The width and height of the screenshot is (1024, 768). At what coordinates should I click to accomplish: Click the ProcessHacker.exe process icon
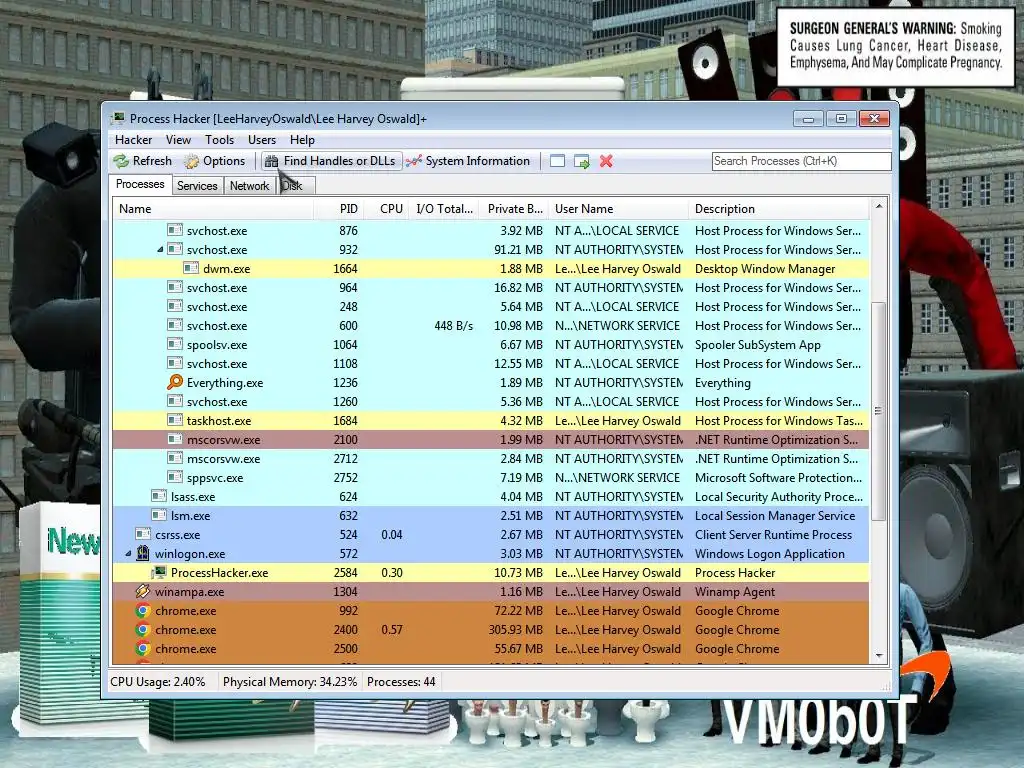click(x=159, y=573)
